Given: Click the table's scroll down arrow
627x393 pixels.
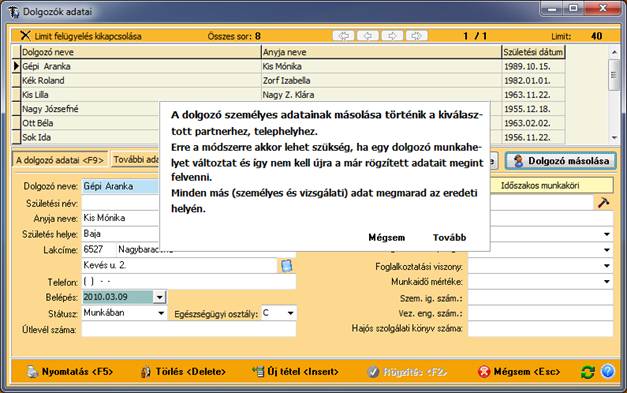Looking at the screenshot, I should coord(614,138).
